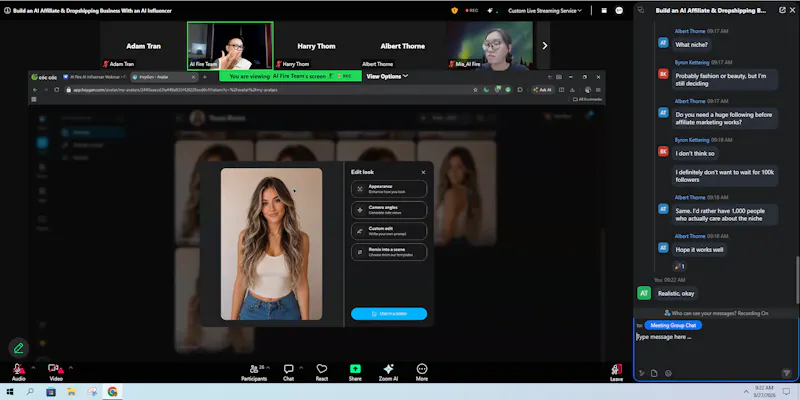Screen dimensions: 800x400
Task: Open meeting info icon in title bar
Action: tap(7, 10)
